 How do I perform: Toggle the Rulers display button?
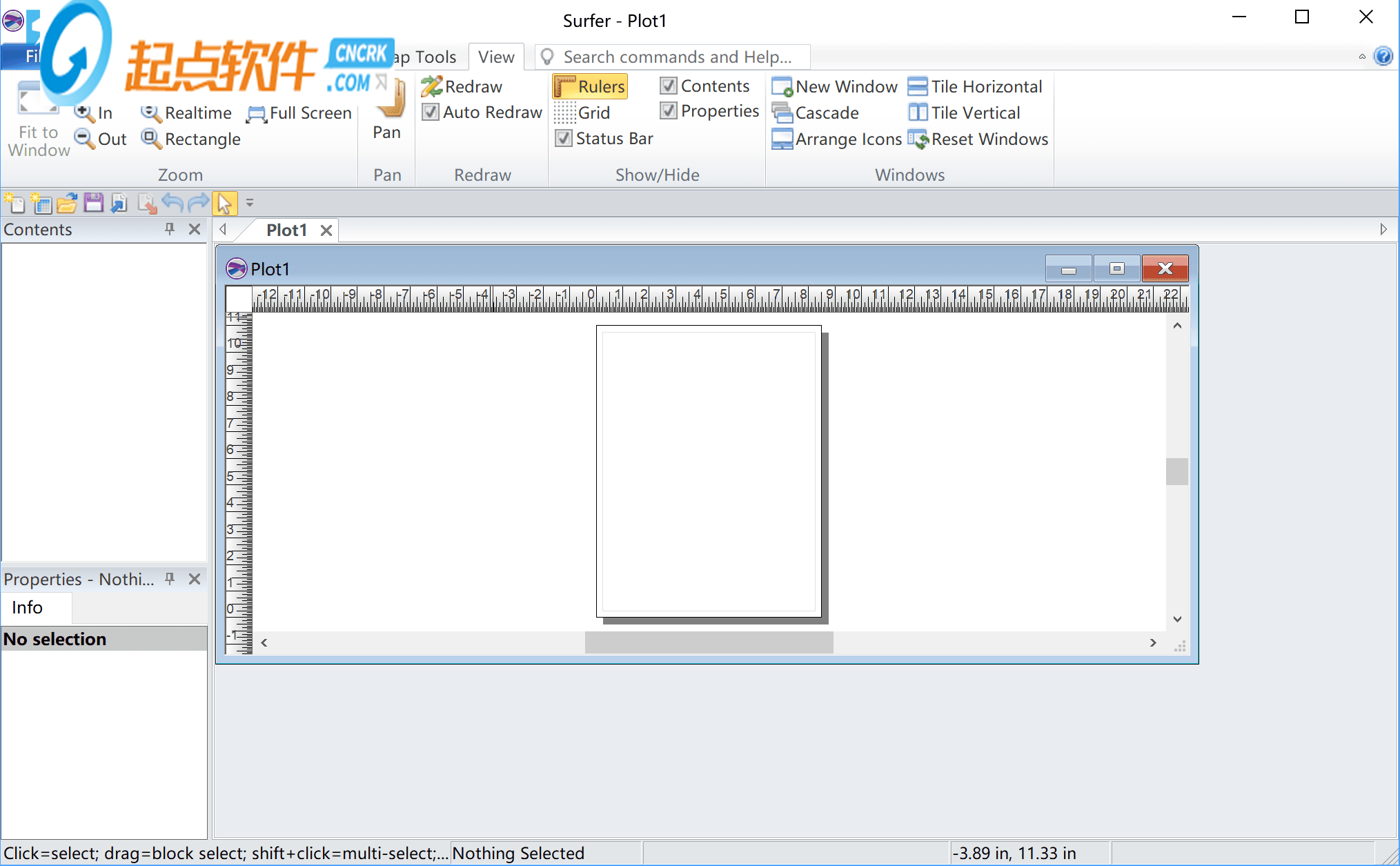(x=590, y=86)
